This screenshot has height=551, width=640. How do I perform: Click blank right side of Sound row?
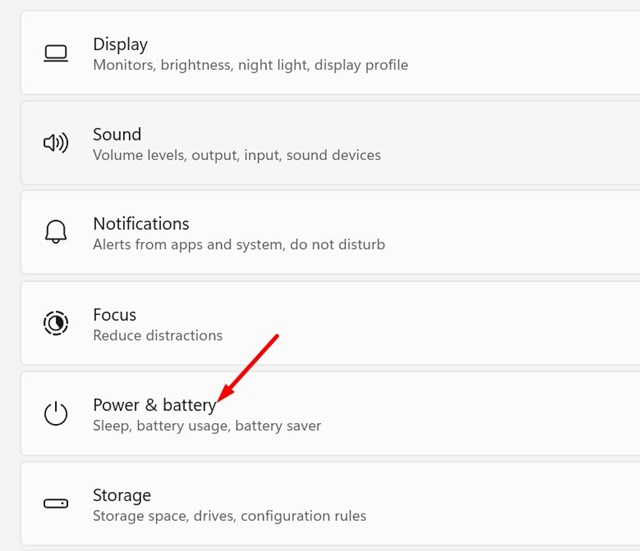[x=520, y=143]
